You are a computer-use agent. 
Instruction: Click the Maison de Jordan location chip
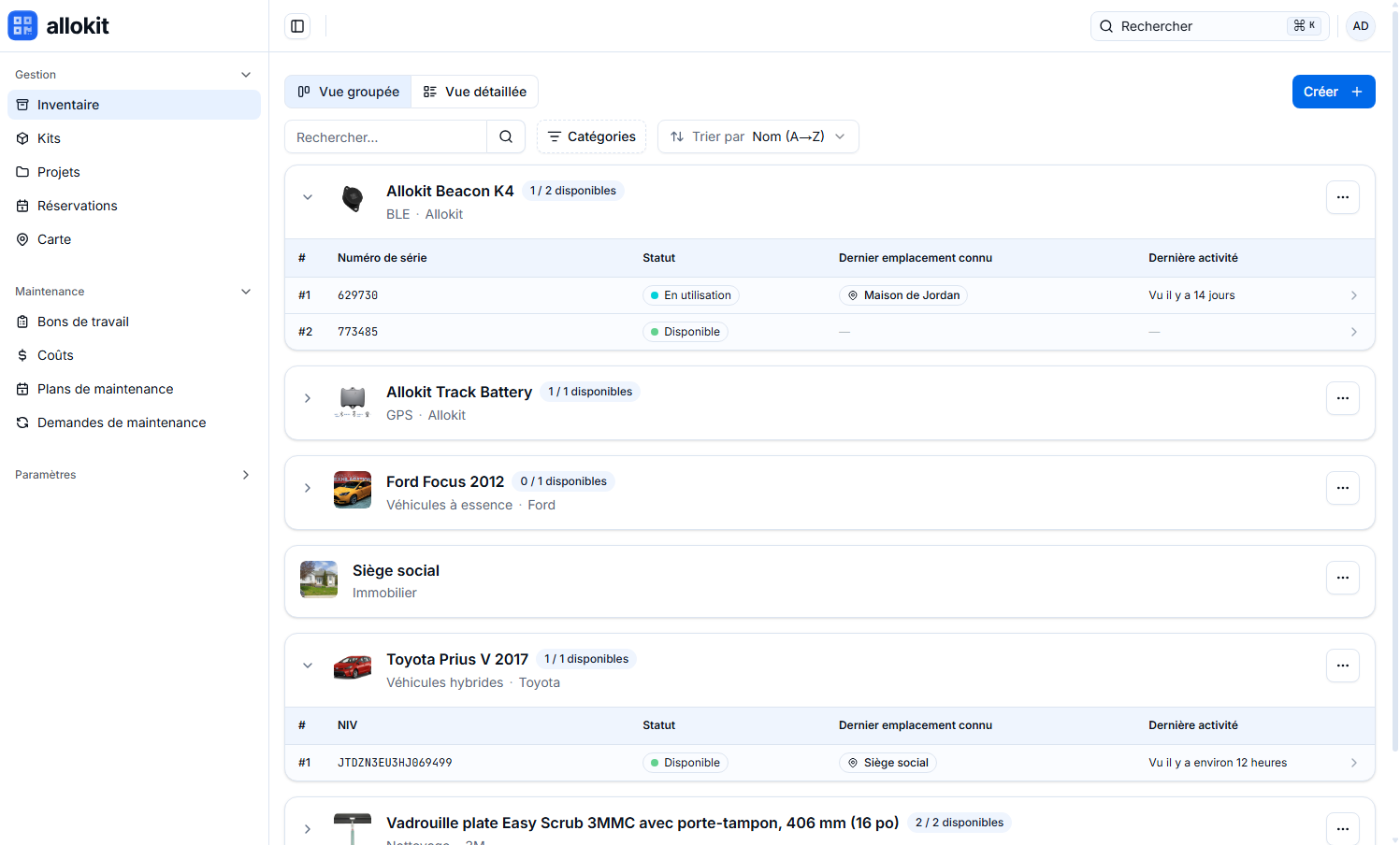pyautogui.click(x=903, y=295)
